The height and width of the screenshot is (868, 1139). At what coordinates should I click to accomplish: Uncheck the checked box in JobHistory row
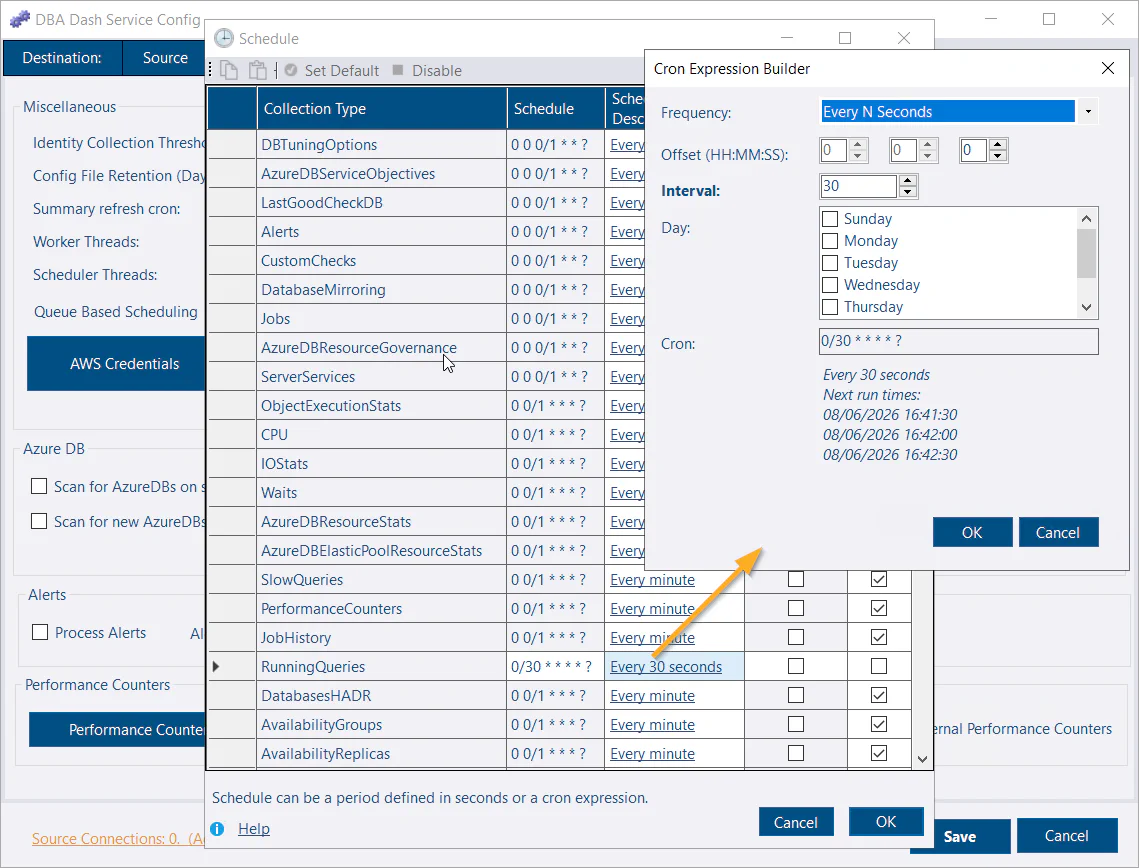click(879, 637)
